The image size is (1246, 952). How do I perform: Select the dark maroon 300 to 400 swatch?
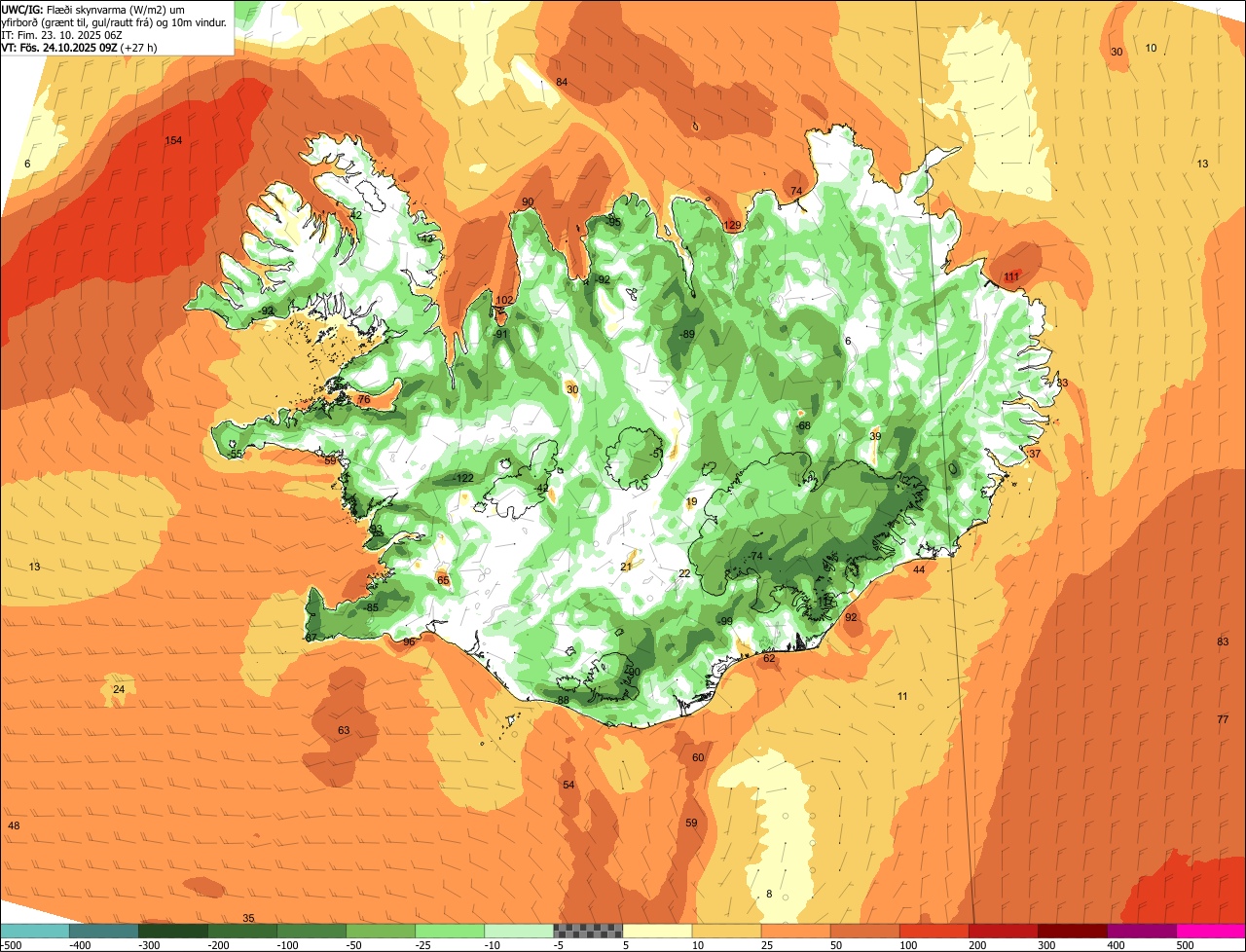pyautogui.click(x=1072, y=931)
